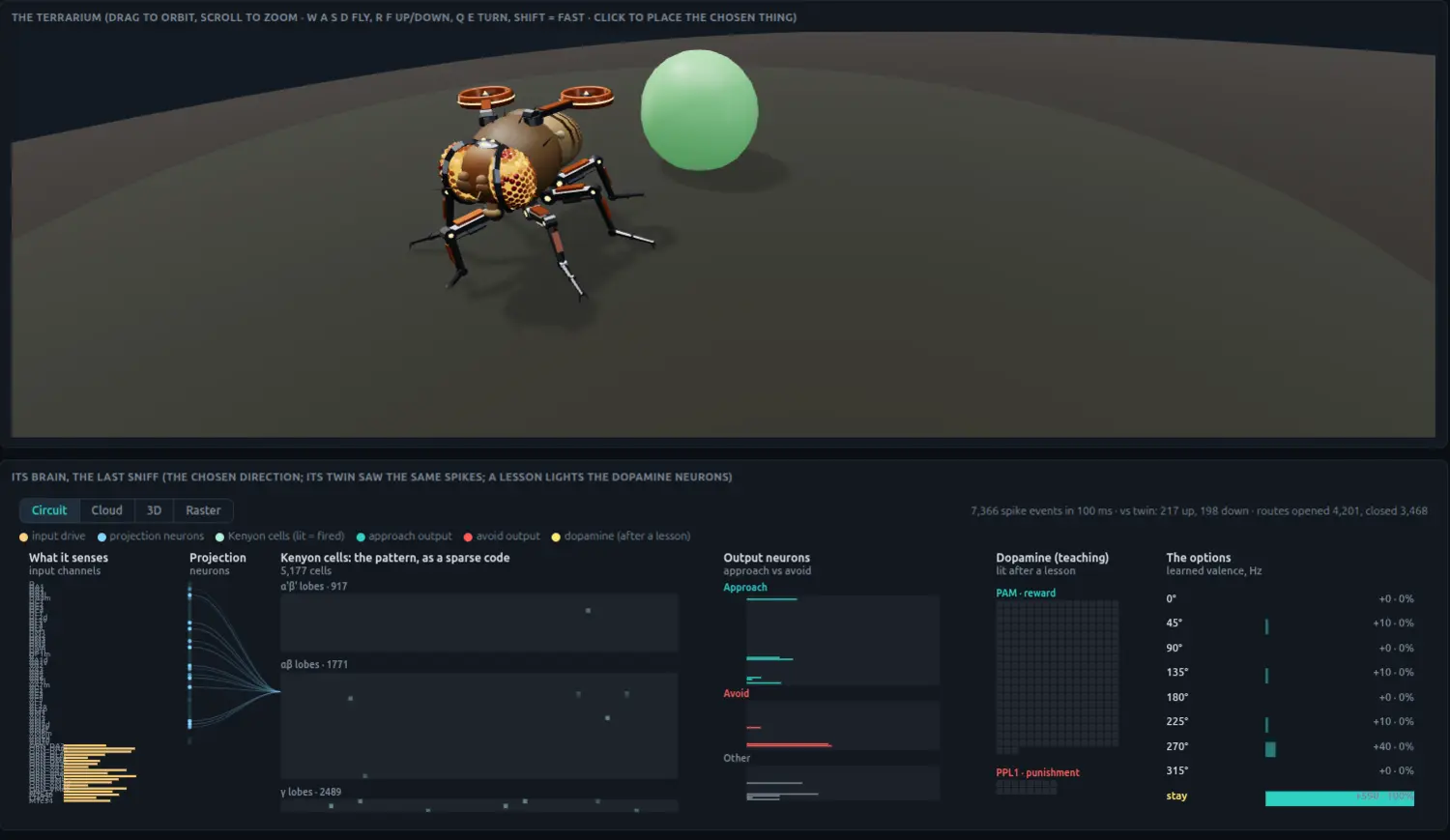Image resolution: width=1450 pixels, height=840 pixels.
Task: Select the 3D tab
Action: 154,510
